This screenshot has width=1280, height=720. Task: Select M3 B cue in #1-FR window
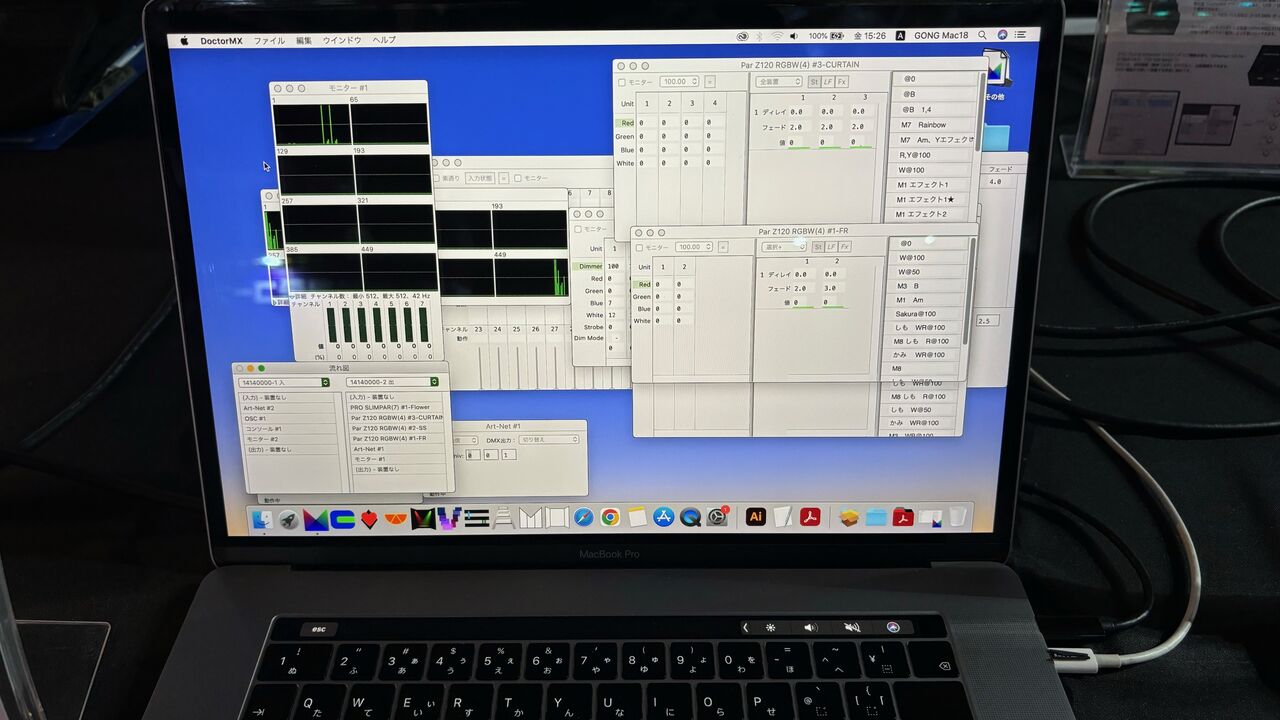pyautogui.click(x=927, y=286)
